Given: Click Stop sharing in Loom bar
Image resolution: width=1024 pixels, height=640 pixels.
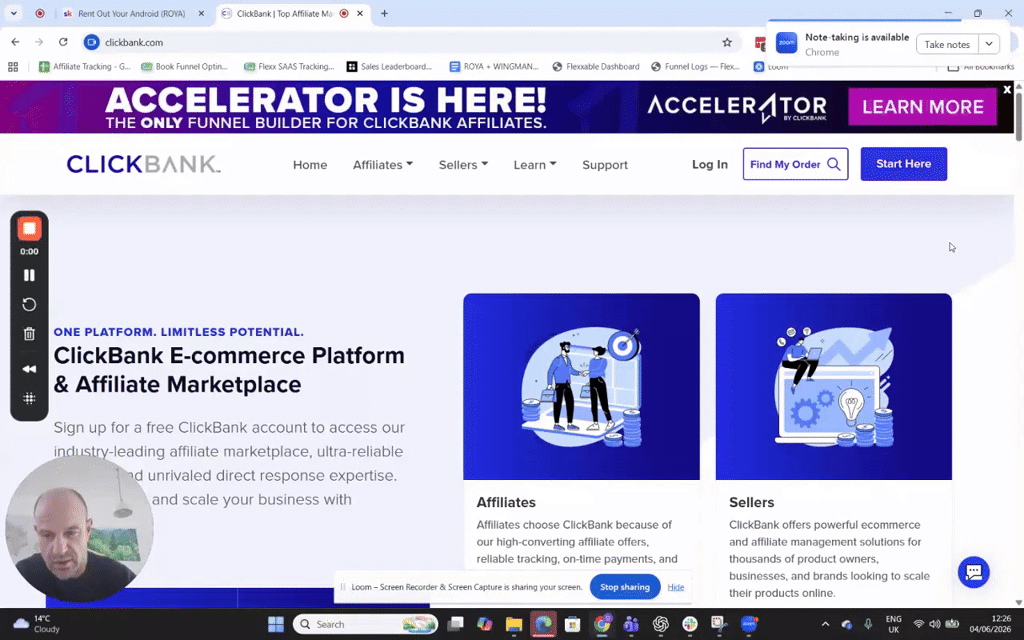Looking at the screenshot, I should click(x=625, y=586).
